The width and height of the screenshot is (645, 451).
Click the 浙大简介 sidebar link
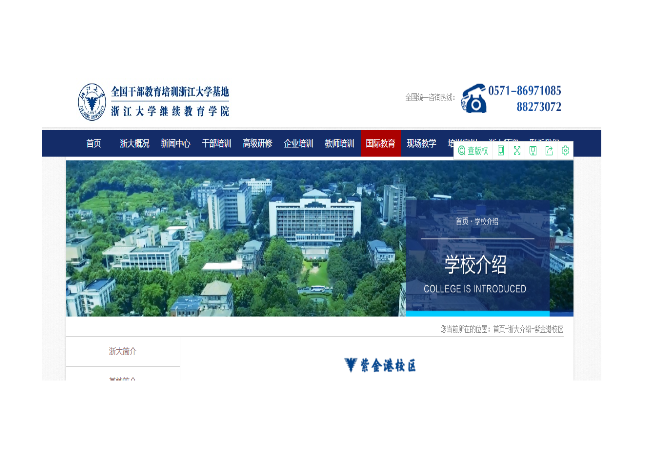(123, 351)
